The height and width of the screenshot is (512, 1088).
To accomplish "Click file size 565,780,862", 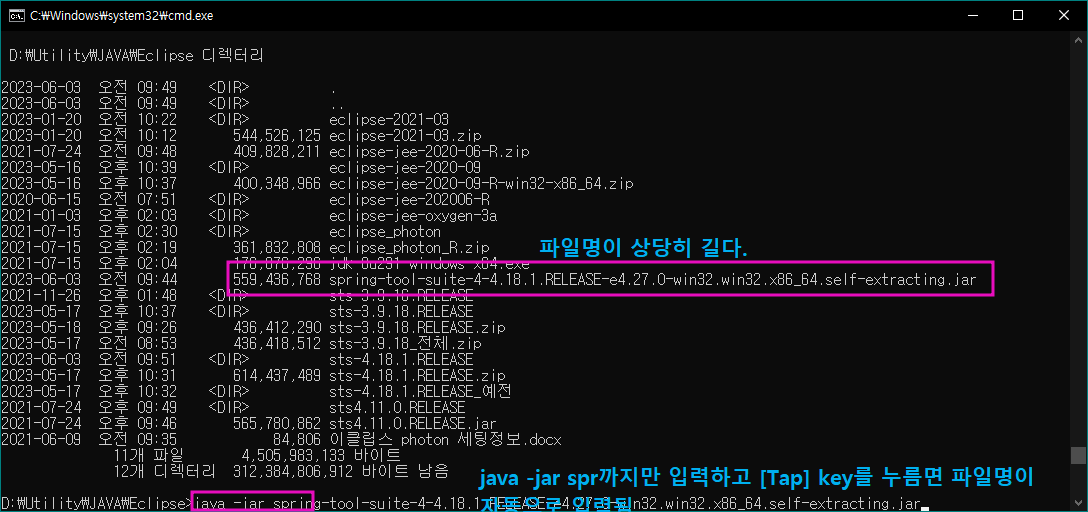I will pos(278,423).
